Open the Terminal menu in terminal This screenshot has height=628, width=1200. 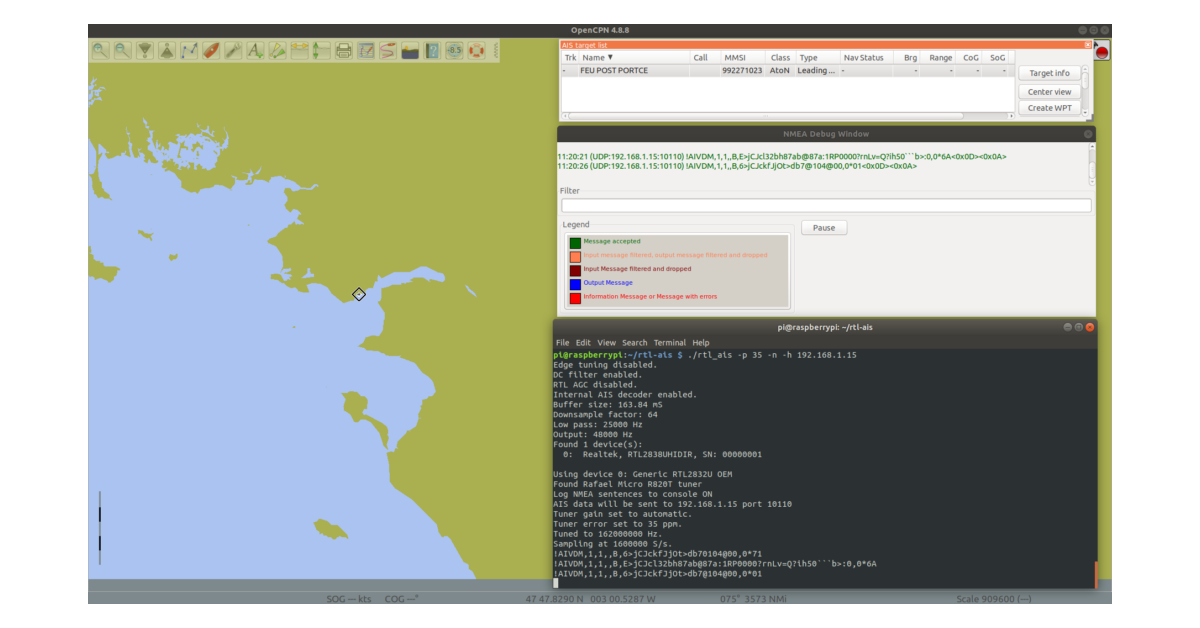[670, 343]
